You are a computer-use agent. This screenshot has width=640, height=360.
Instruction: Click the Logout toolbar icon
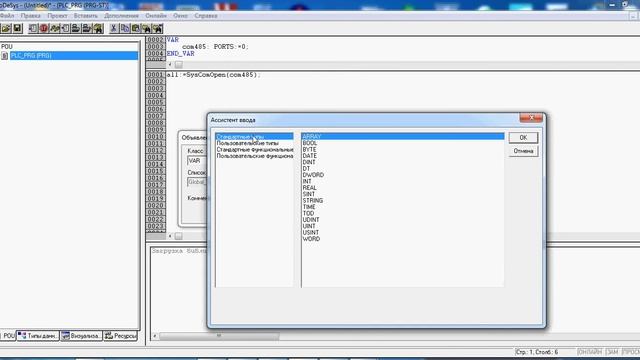(x=87, y=28)
